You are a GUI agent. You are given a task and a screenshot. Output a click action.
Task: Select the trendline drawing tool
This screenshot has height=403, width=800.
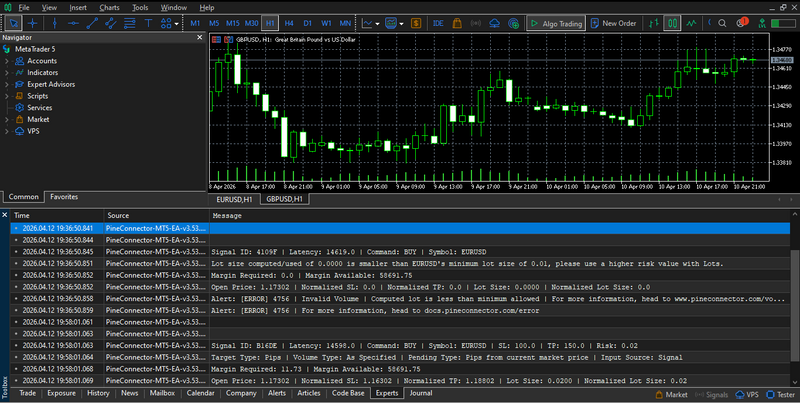pyautogui.click(x=92, y=23)
